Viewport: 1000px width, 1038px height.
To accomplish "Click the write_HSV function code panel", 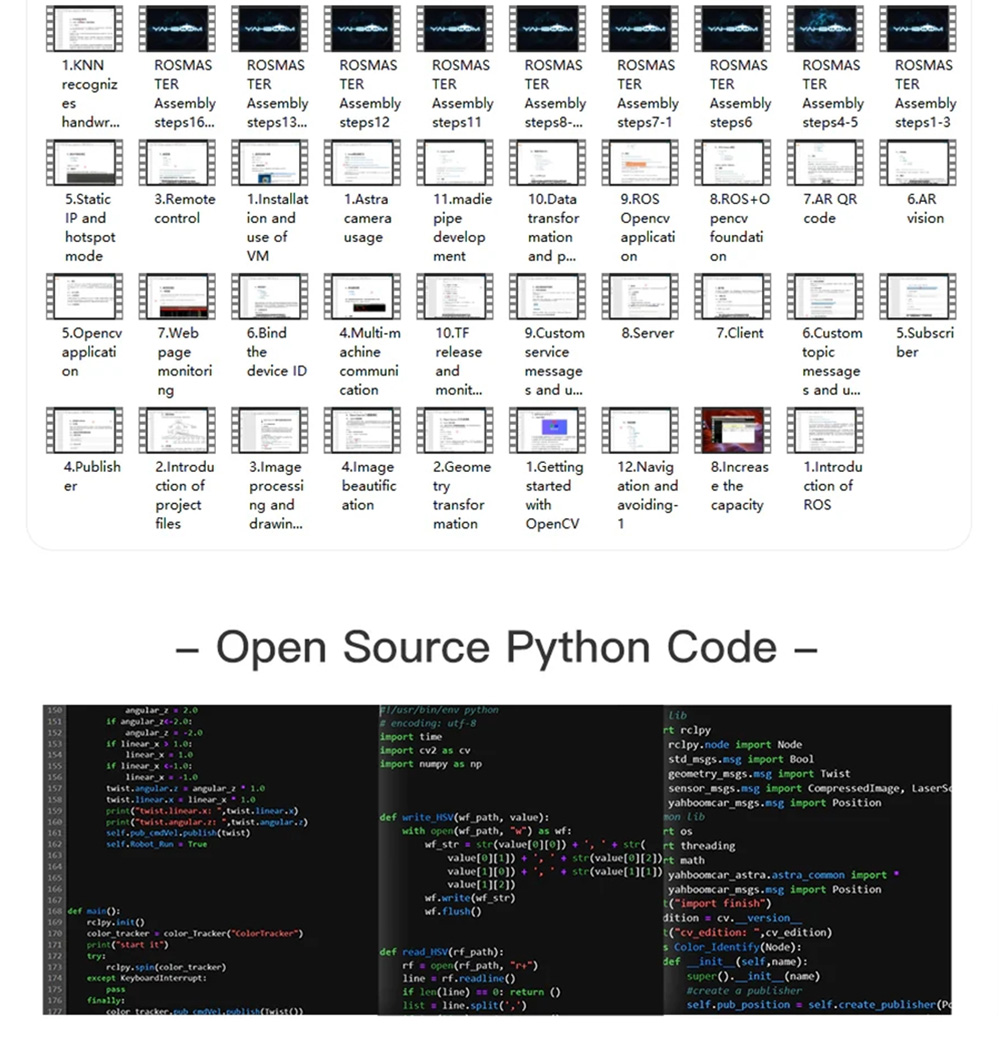I will (x=520, y=860).
